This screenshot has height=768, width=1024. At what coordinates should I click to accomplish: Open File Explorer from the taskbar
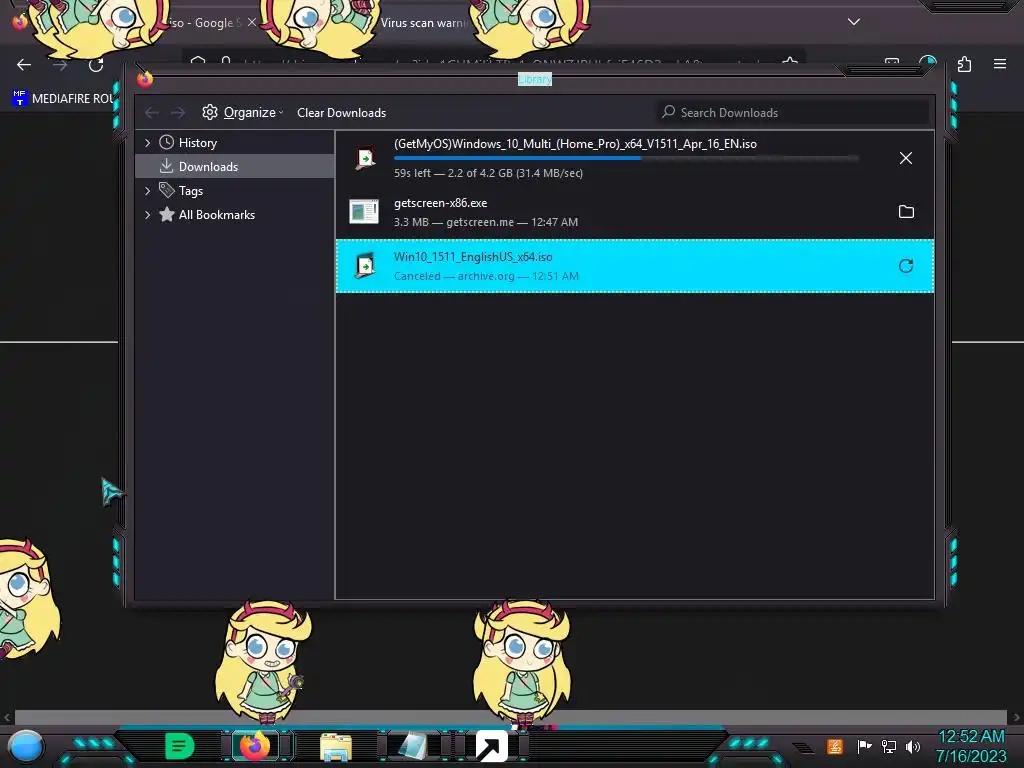336,747
